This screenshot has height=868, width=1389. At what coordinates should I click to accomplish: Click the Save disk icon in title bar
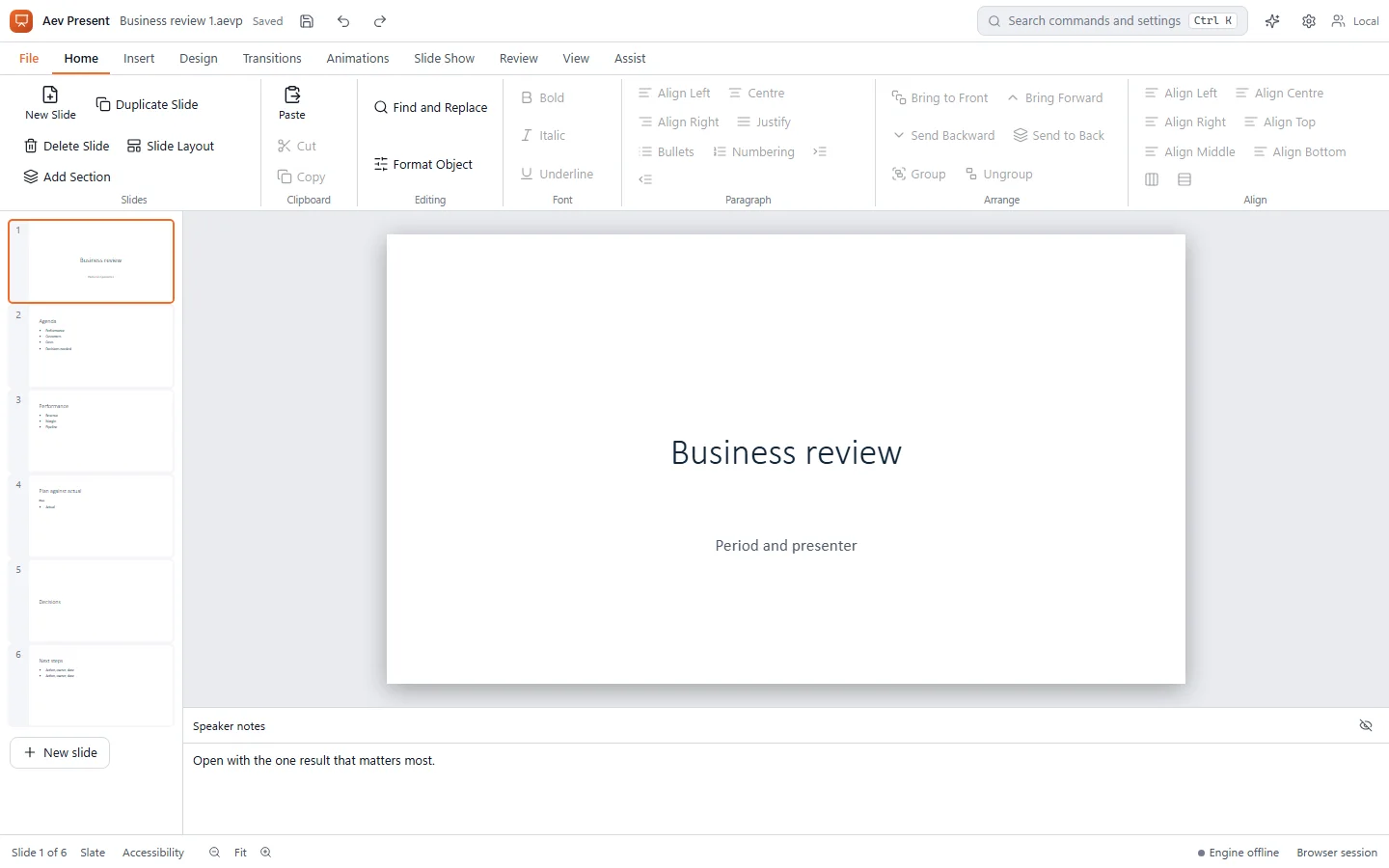tap(307, 21)
